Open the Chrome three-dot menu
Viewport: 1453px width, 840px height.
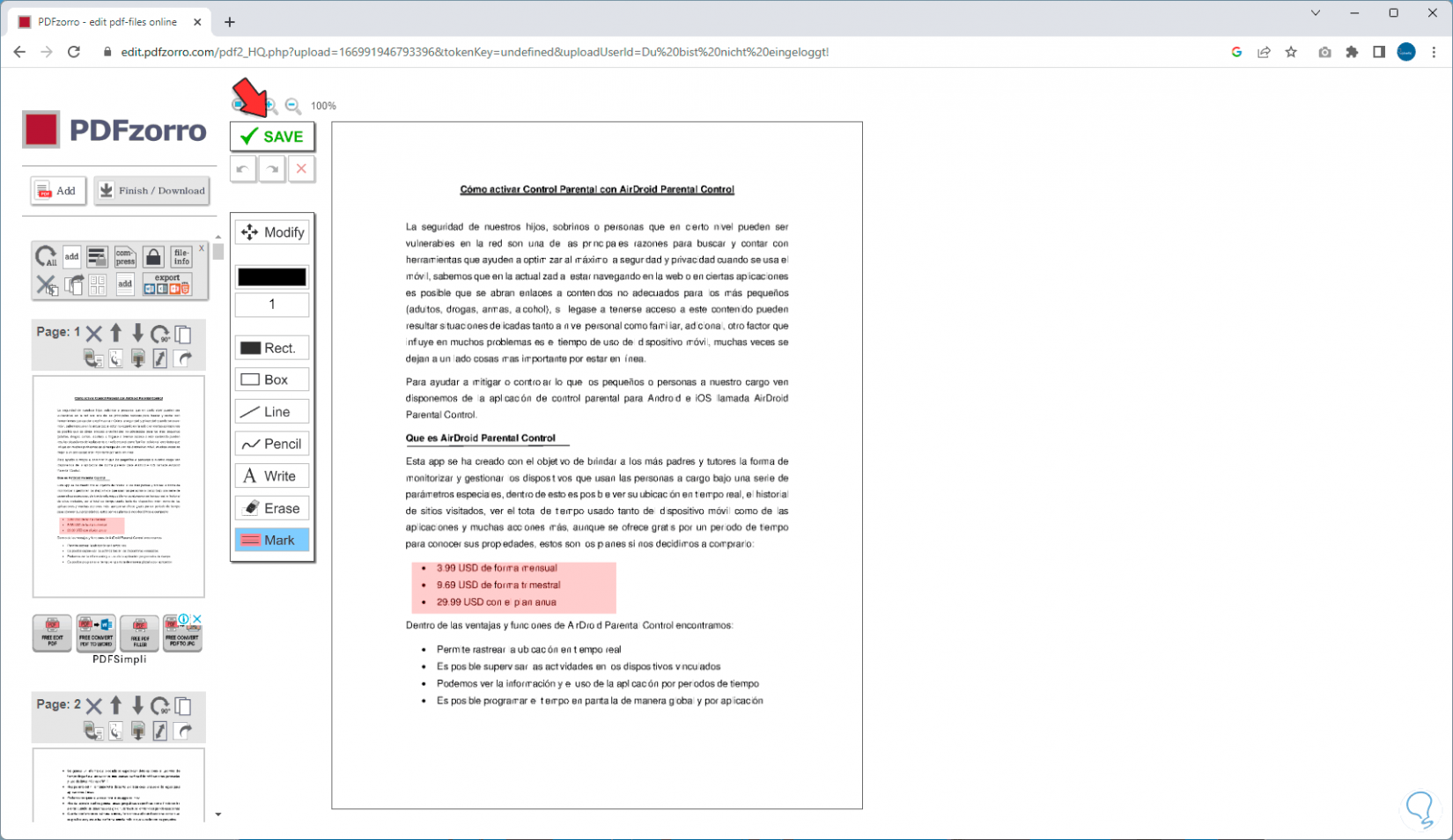(x=1434, y=52)
